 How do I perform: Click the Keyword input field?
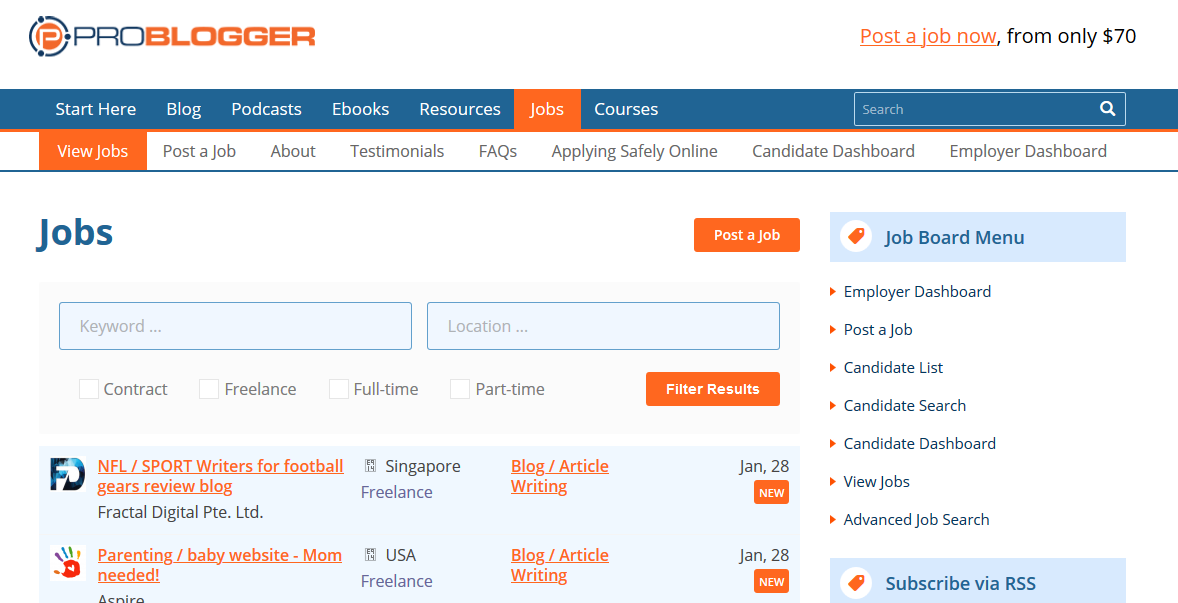tap(235, 326)
